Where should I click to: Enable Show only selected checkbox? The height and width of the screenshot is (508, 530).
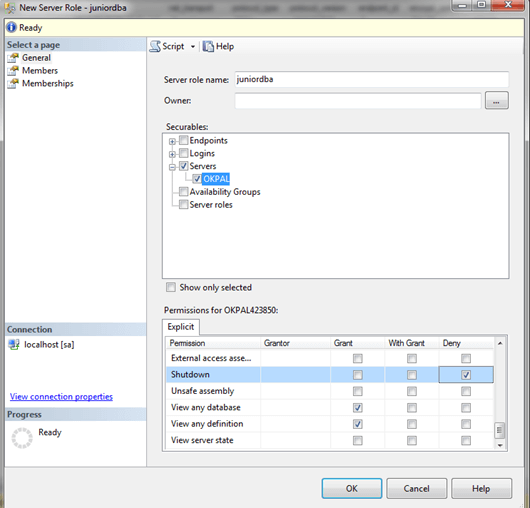[171, 287]
